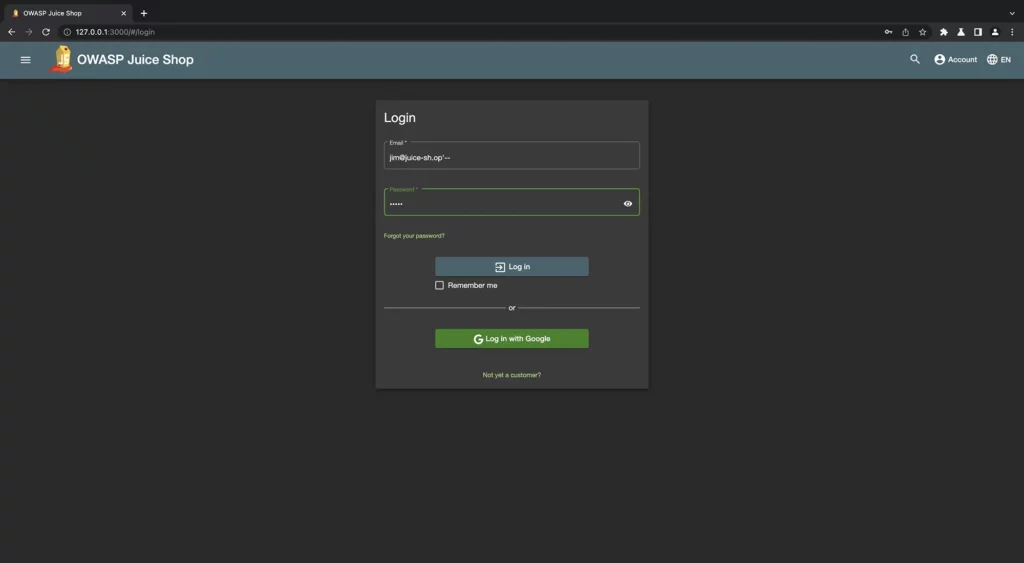This screenshot has width=1024, height=563.
Task: Click the OWASP Juice Shop title text
Action: point(135,59)
